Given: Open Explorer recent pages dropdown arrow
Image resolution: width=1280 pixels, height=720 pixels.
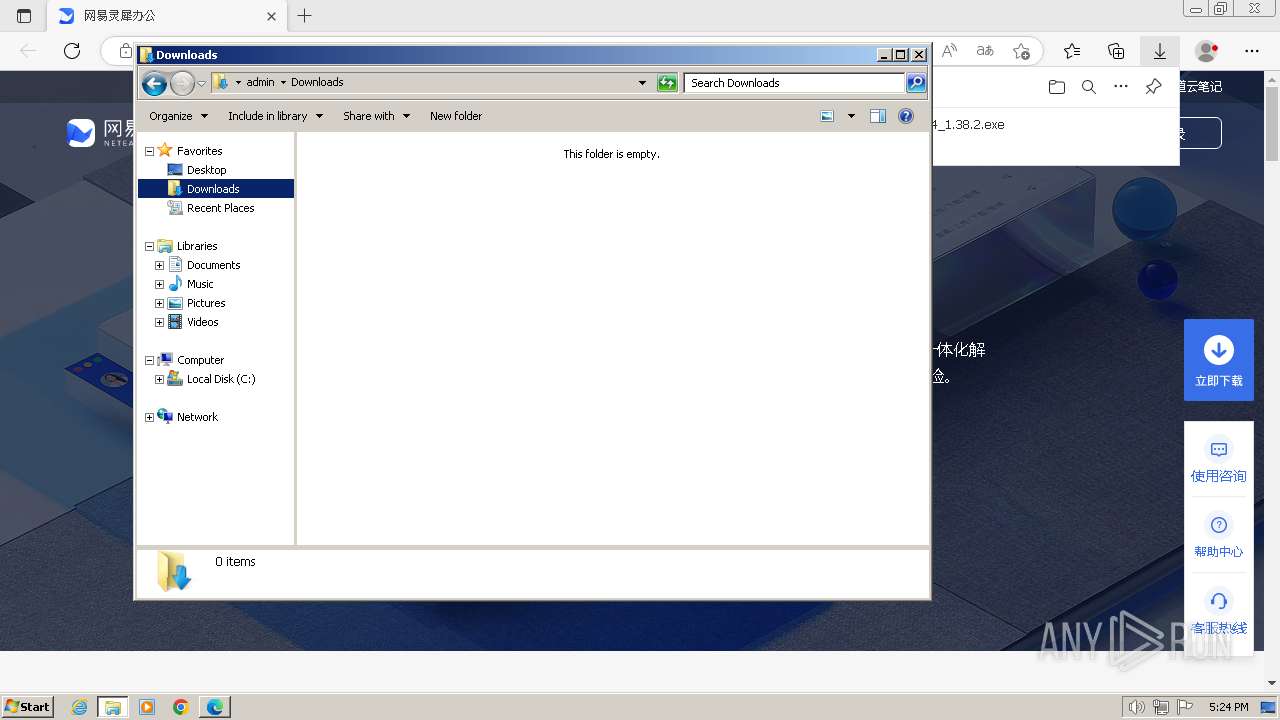Looking at the screenshot, I should point(202,83).
